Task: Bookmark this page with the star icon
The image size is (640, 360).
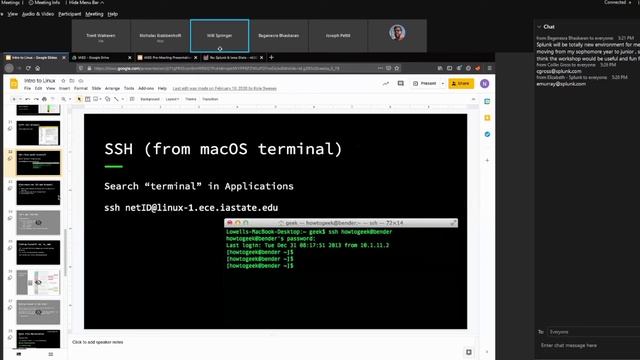Action: pyautogui.click(x=397, y=68)
